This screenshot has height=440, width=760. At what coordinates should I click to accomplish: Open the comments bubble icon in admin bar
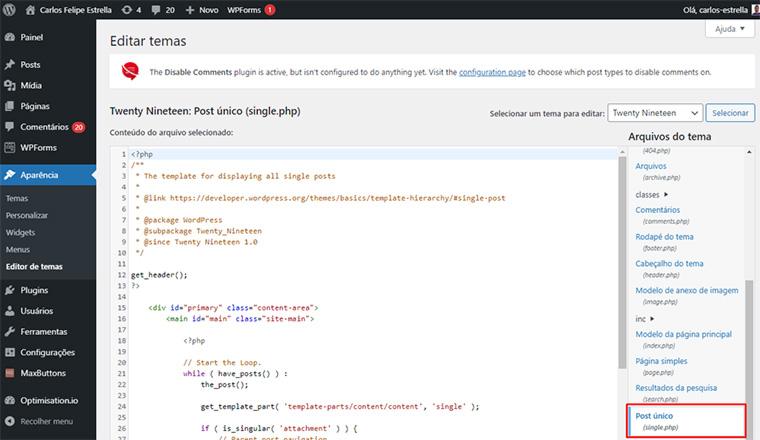158,9
